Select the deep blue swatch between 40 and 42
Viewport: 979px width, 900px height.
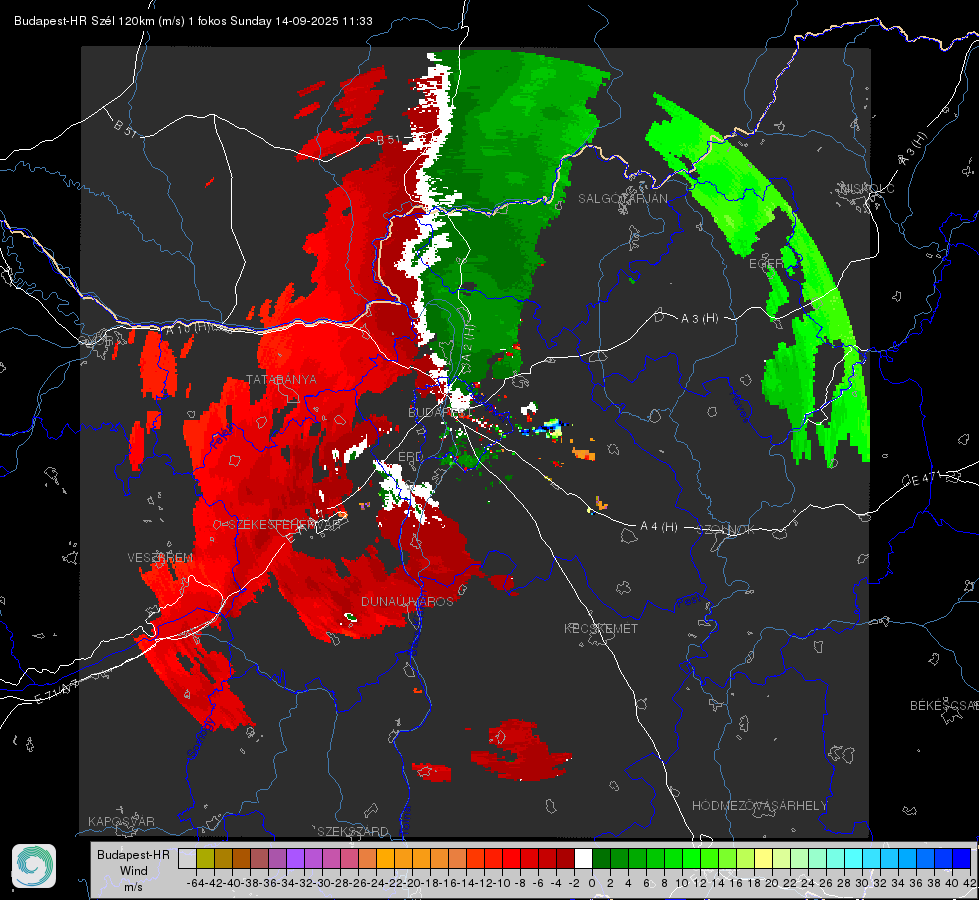(962, 858)
